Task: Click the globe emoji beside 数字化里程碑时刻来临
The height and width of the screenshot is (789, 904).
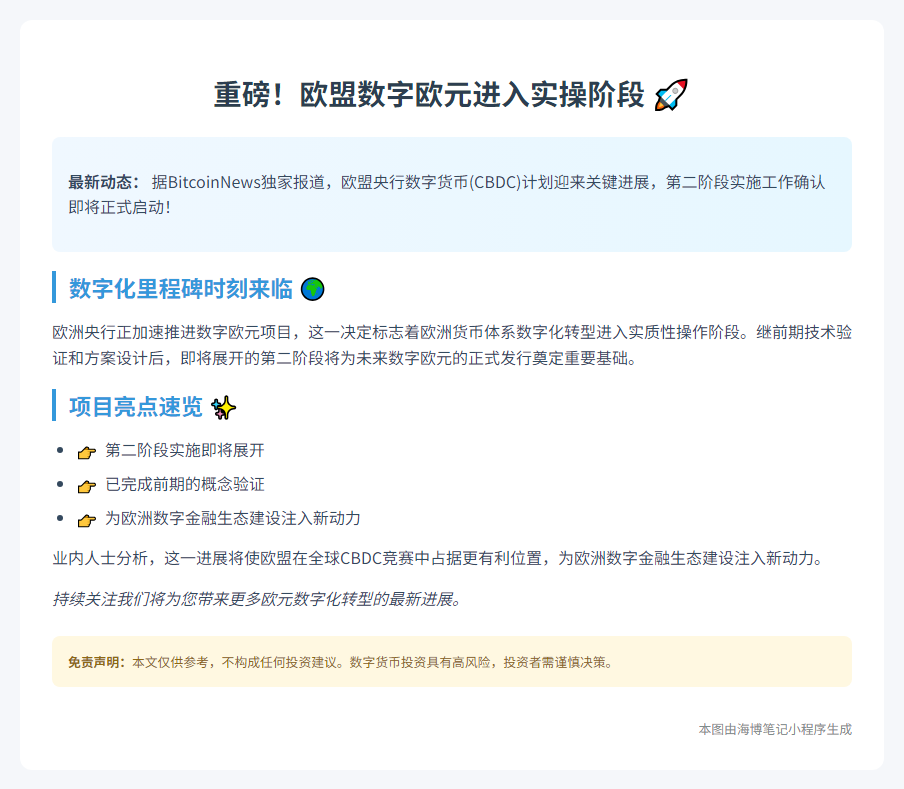Action: (313, 290)
